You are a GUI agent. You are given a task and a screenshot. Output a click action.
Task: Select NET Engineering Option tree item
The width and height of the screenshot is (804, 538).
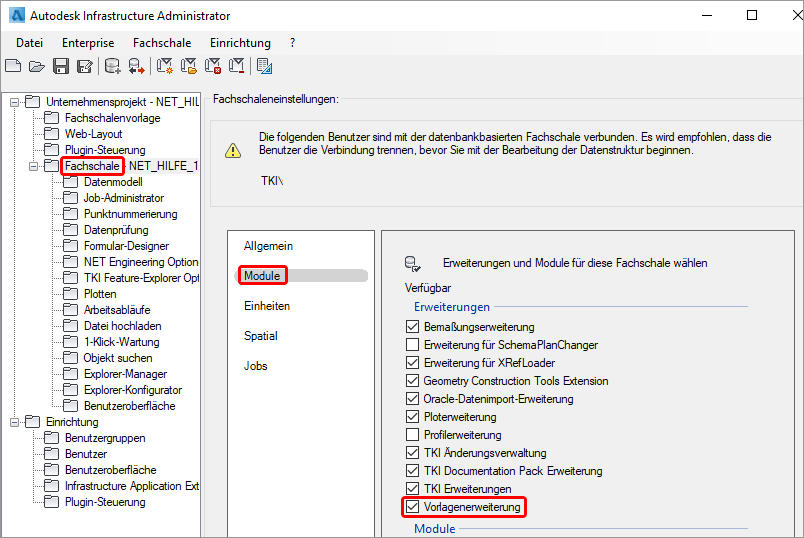click(x=141, y=262)
